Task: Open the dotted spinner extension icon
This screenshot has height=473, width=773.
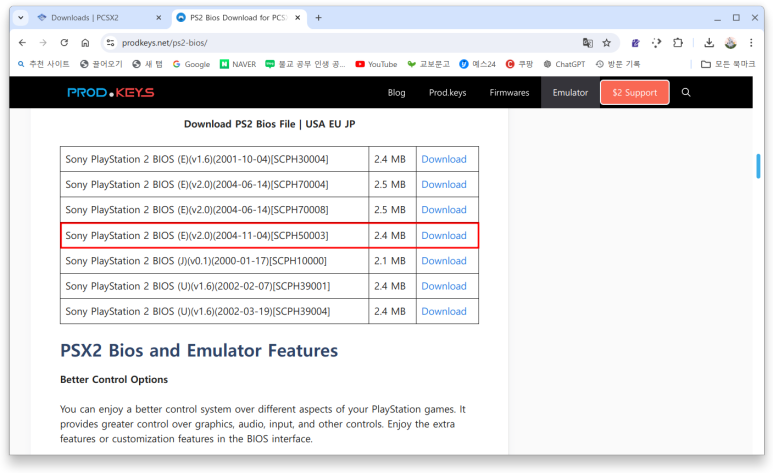Action: (656, 43)
